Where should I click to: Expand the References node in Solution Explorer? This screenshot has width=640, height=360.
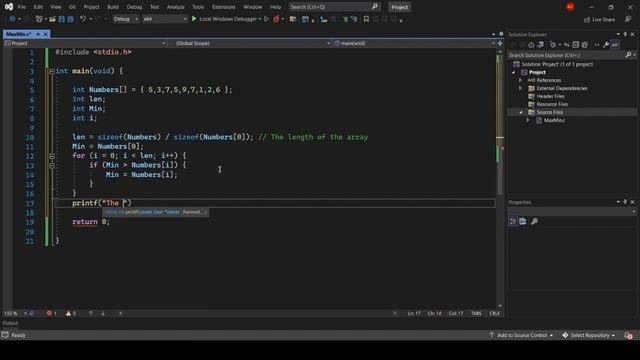coord(520,80)
